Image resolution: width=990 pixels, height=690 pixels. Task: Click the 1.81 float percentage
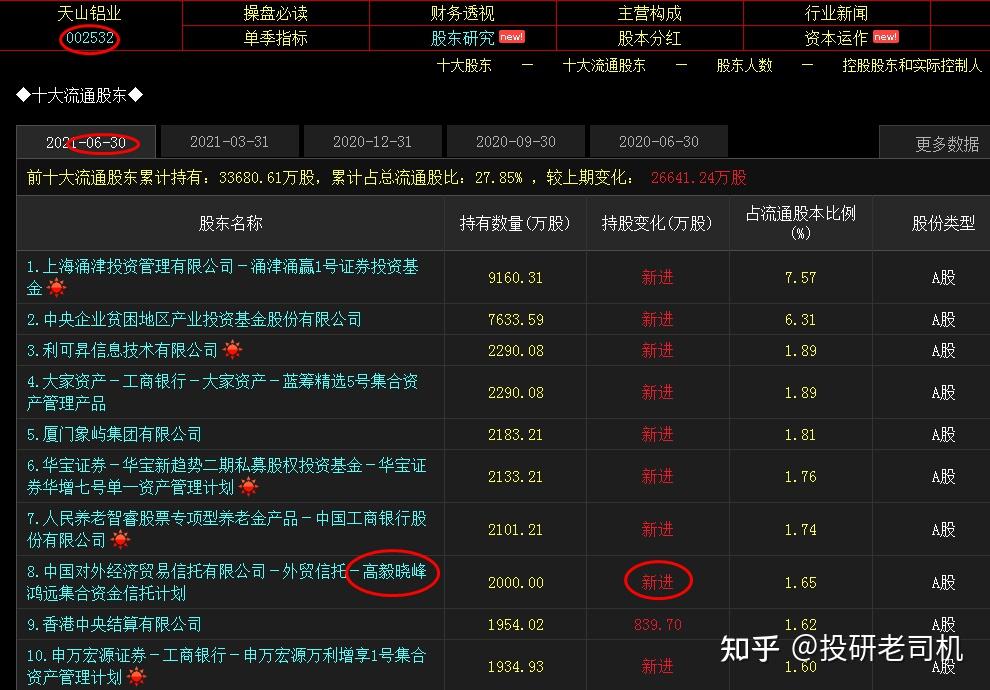[x=801, y=434]
